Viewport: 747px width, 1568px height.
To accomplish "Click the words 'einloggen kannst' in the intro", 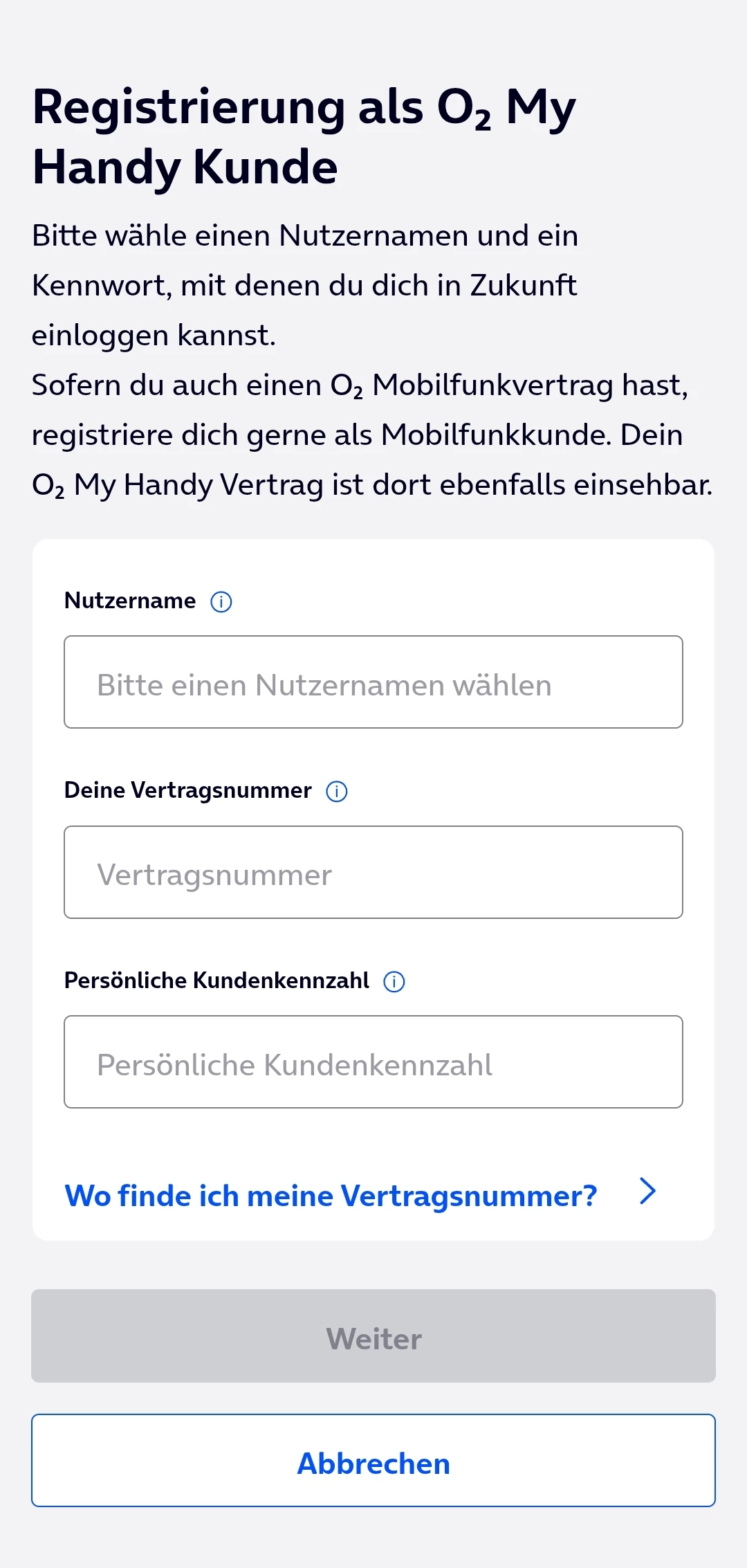I will [154, 336].
